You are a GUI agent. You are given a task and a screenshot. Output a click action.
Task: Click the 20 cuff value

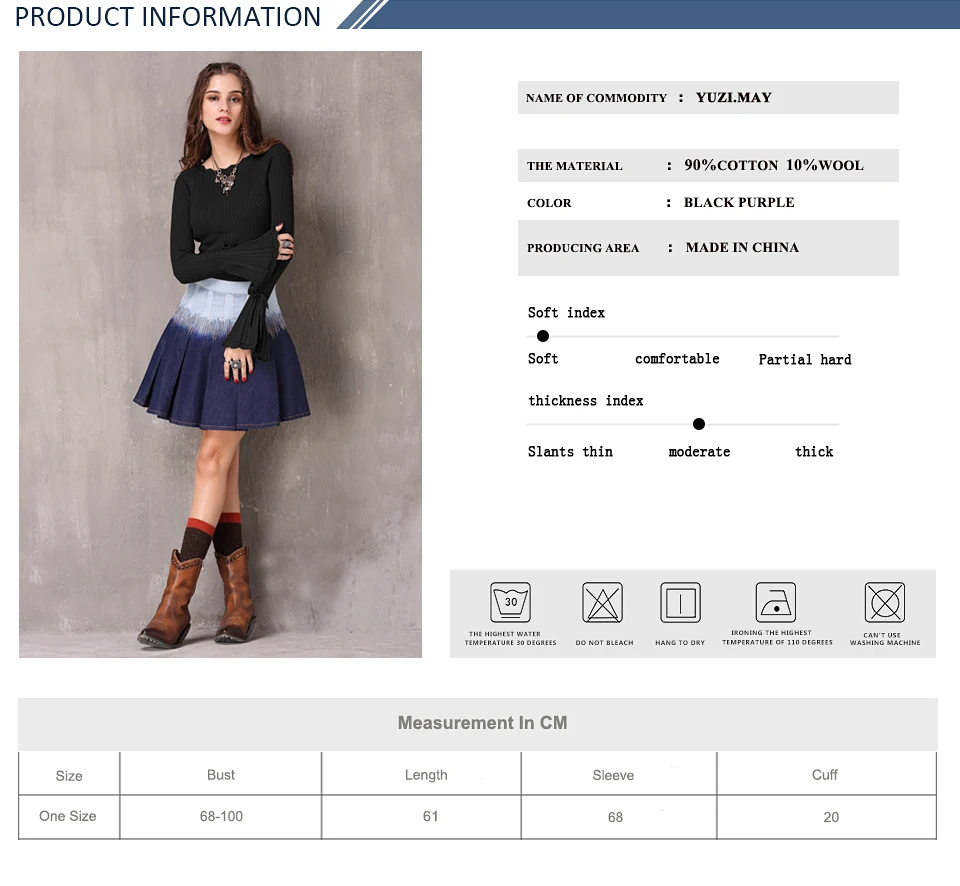coord(831,817)
